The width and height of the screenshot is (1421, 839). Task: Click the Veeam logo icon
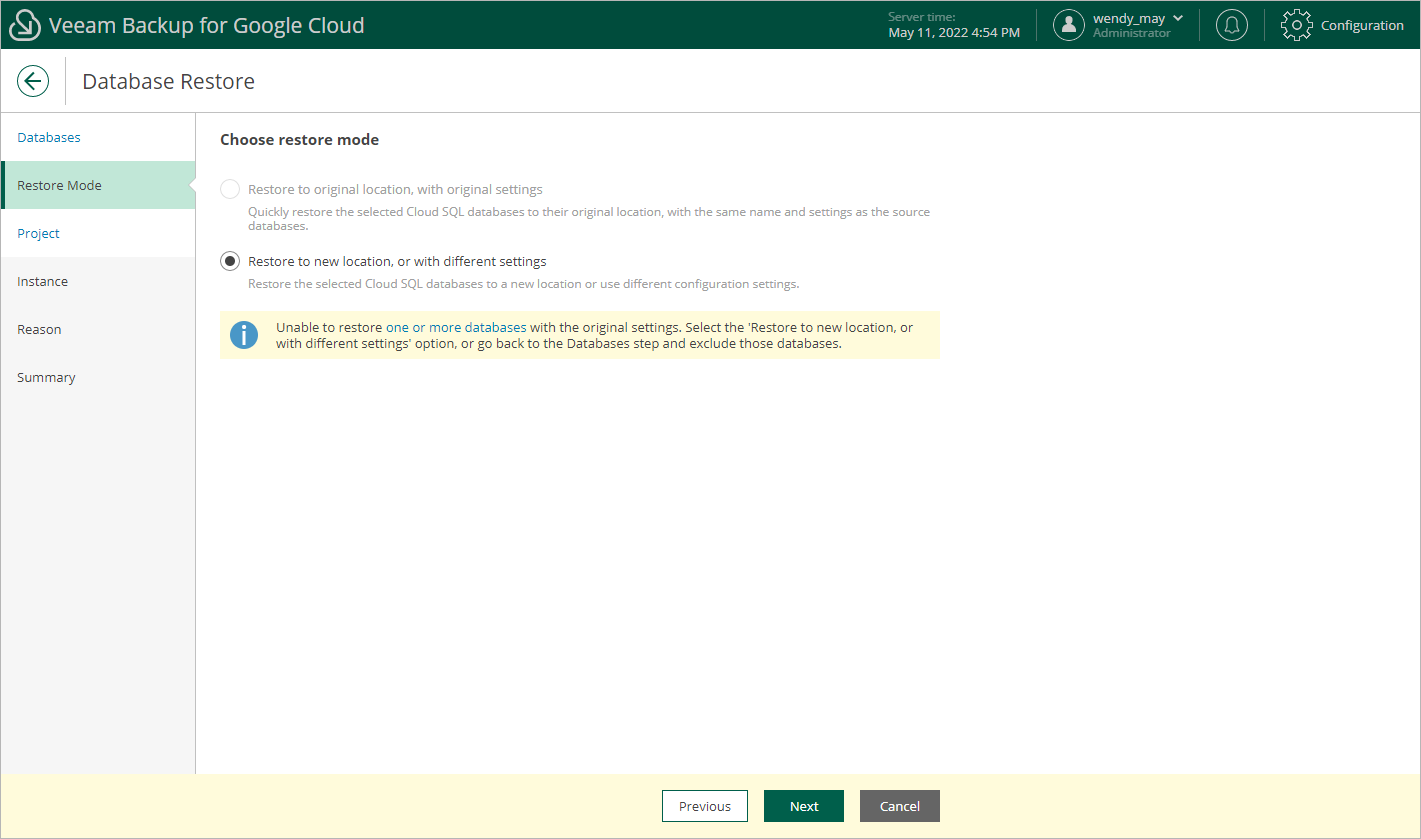pos(24,25)
